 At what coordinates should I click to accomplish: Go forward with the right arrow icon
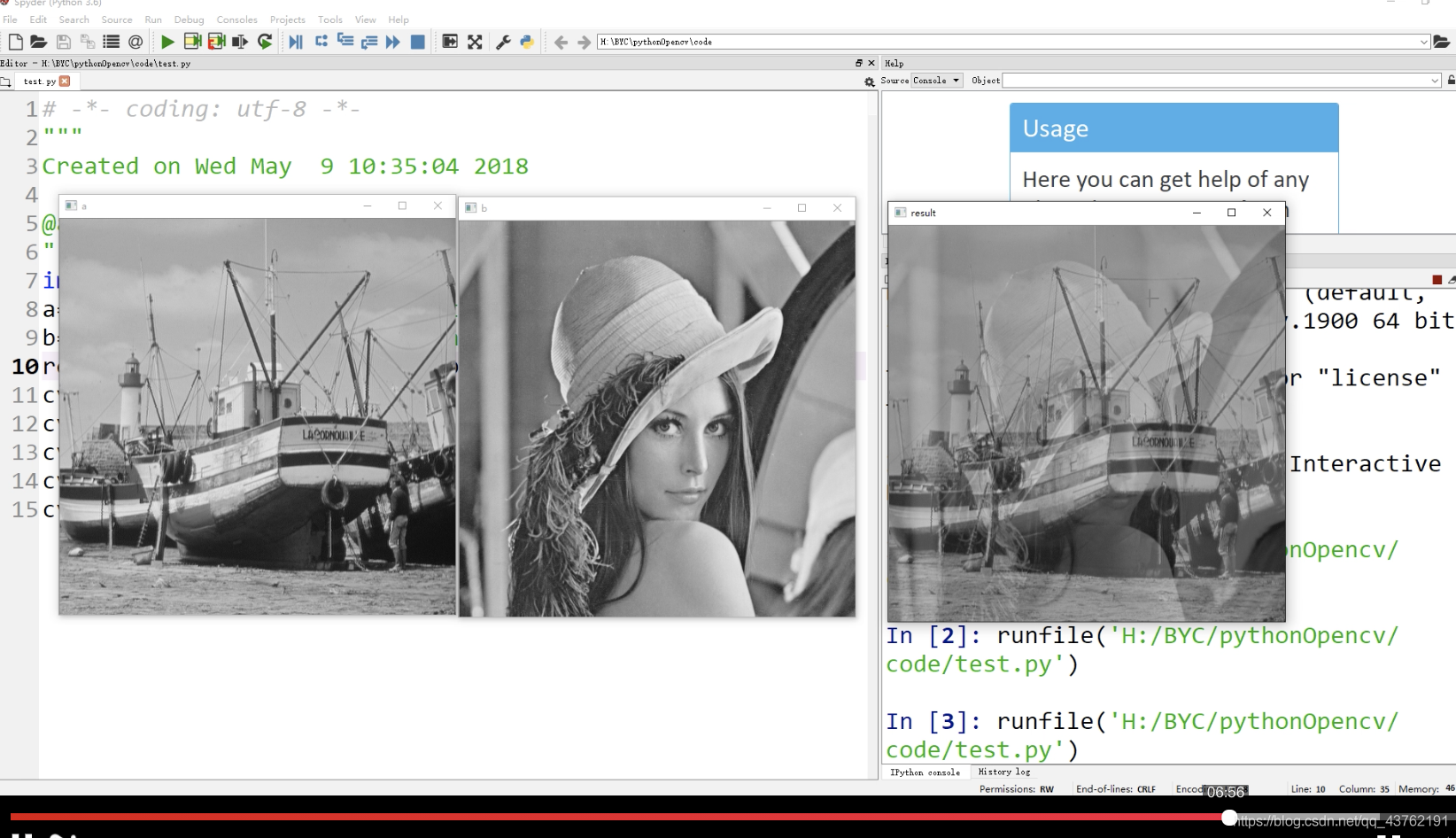584,42
